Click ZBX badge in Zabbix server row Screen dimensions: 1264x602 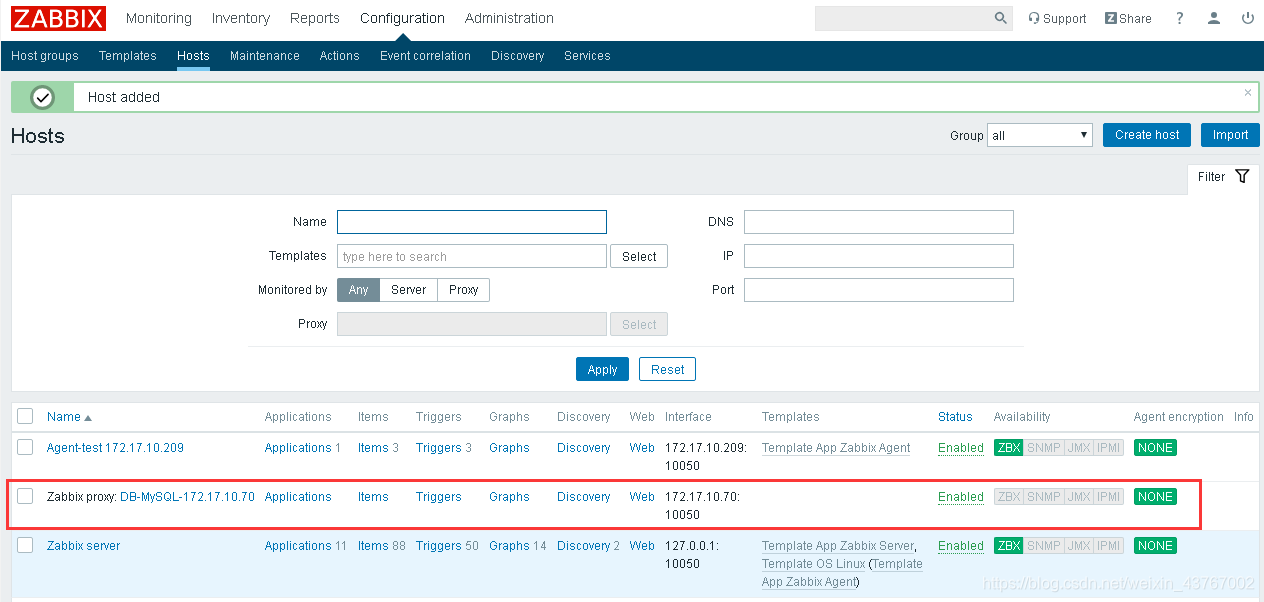click(1009, 546)
